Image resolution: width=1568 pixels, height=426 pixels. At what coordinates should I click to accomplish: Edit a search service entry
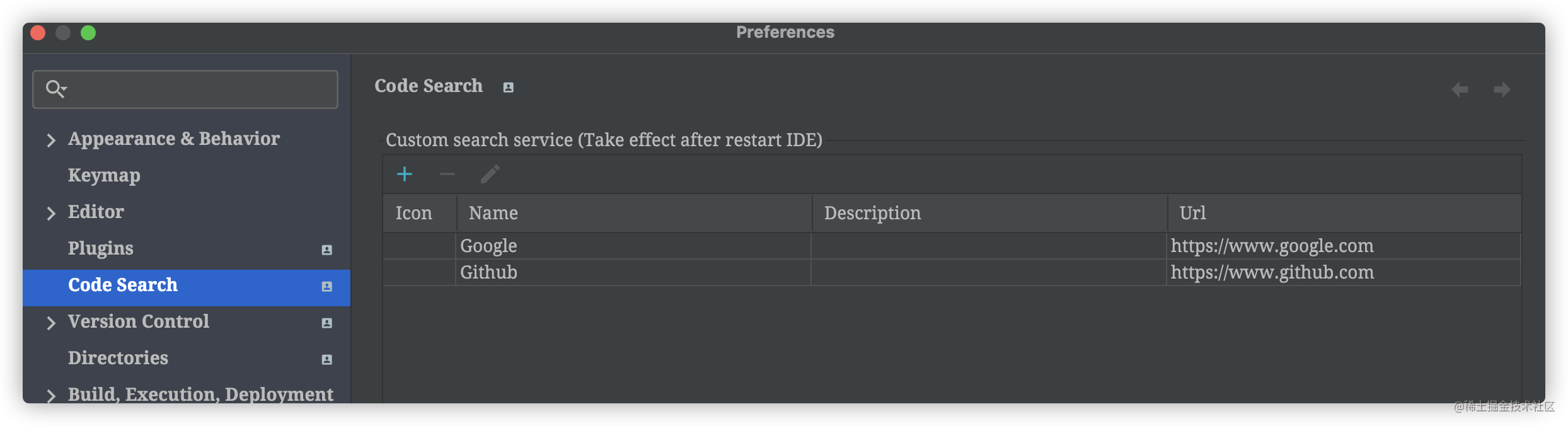click(x=490, y=173)
